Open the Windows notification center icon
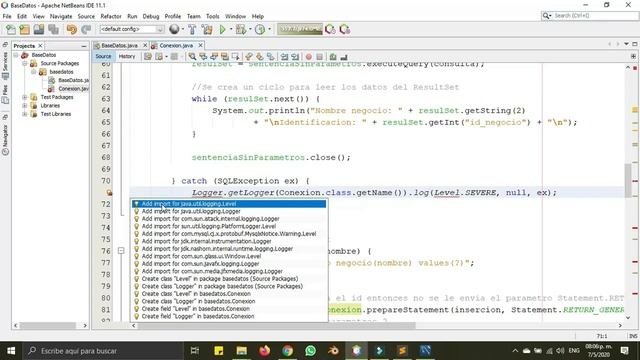 point(624,351)
